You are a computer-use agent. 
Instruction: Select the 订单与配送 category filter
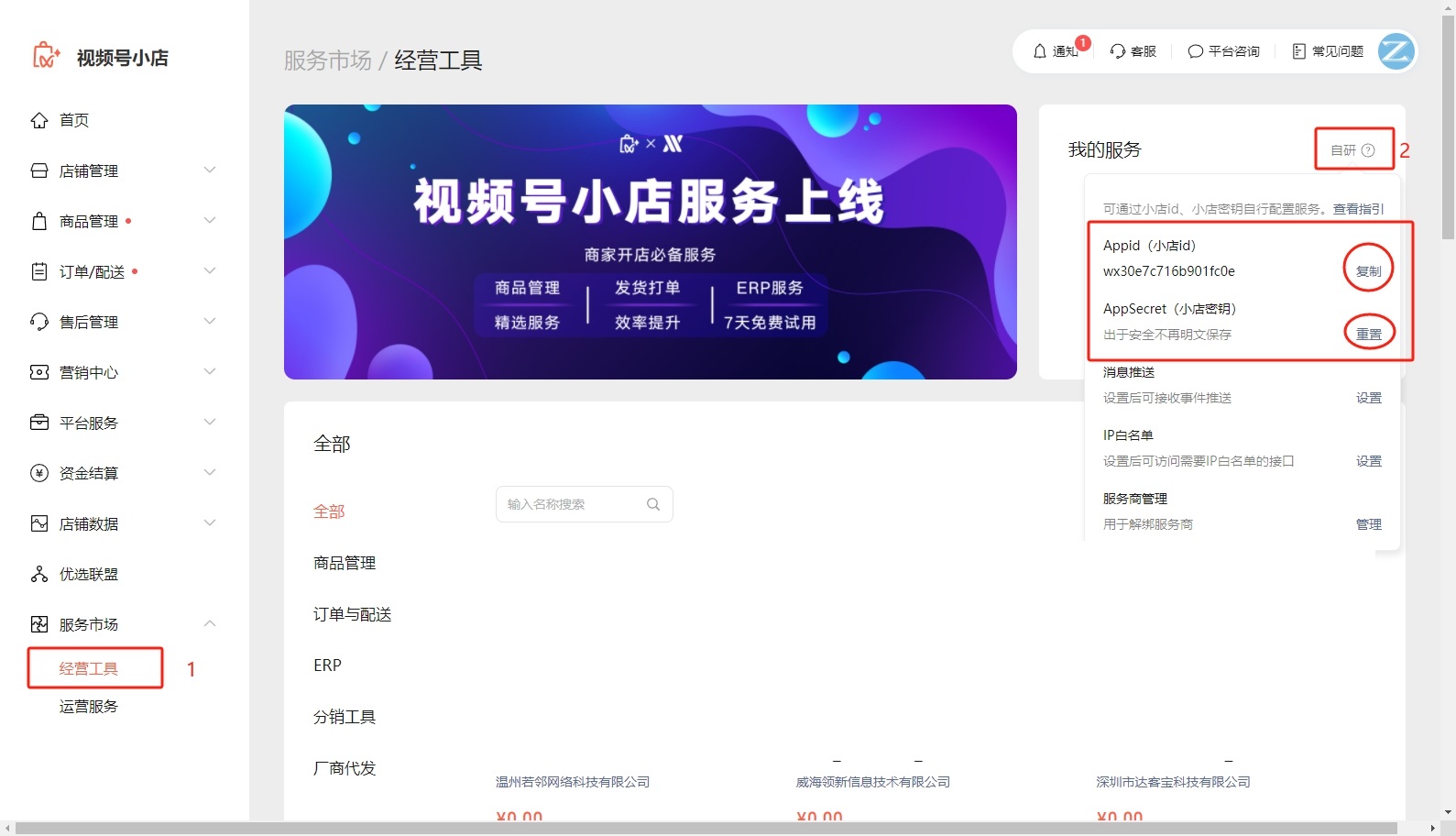pos(353,614)
